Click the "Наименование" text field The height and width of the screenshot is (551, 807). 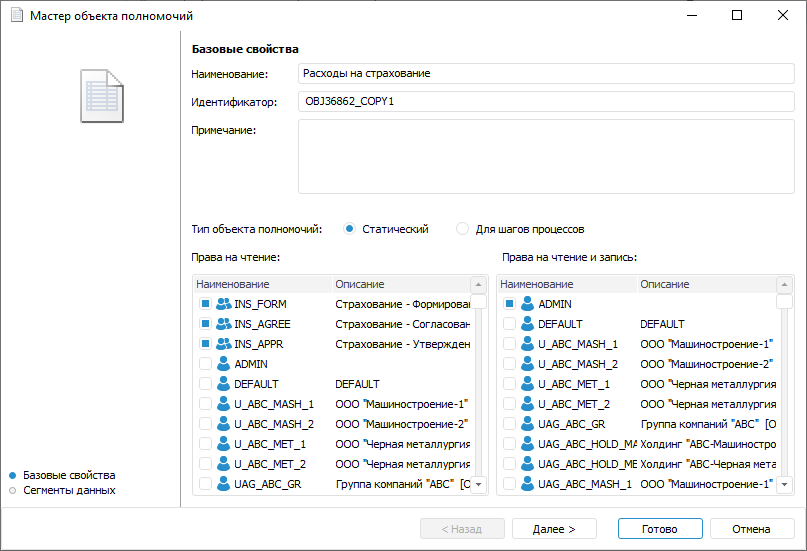point(545,74)
